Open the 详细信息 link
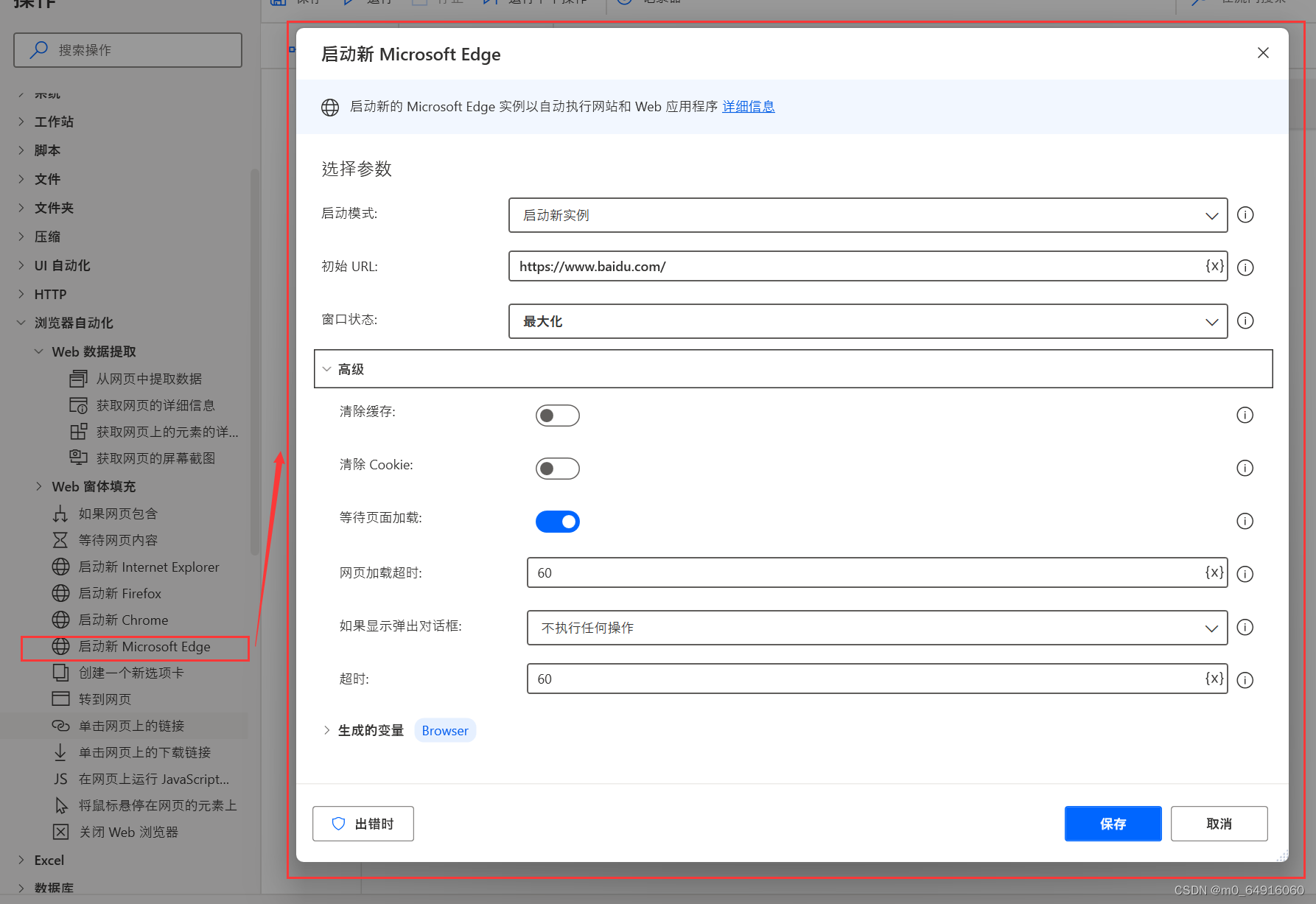 pos(748,106)
